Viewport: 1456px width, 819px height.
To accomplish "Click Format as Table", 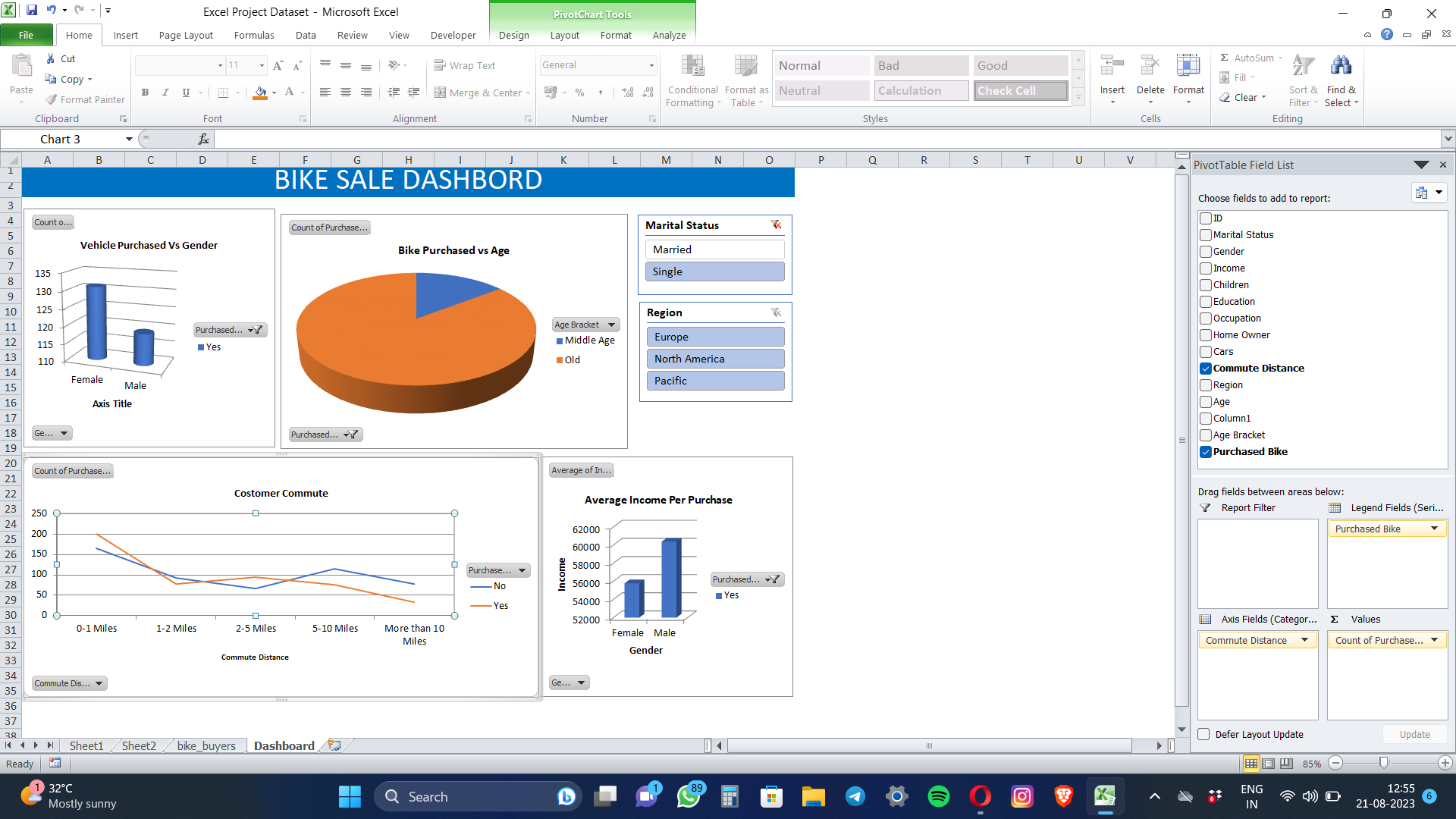I will pos(745,80).
